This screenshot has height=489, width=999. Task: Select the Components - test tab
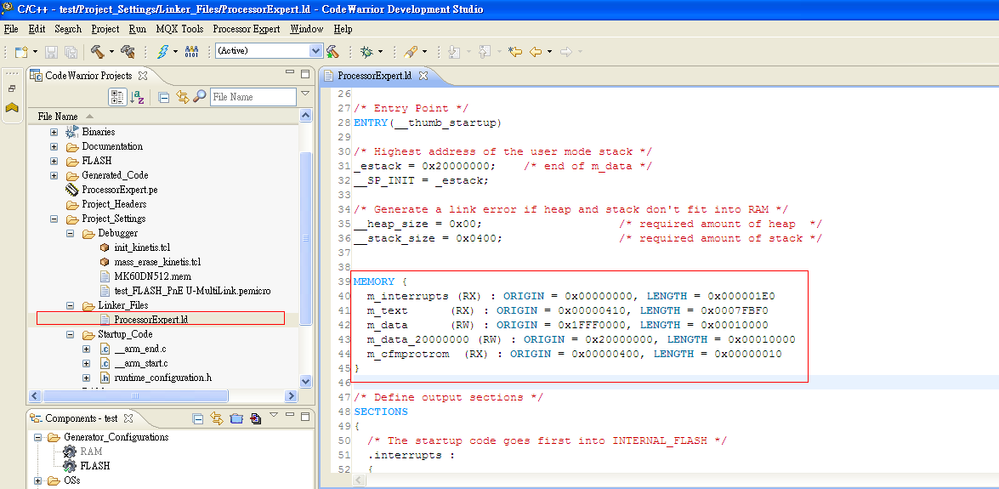point(80,418)
